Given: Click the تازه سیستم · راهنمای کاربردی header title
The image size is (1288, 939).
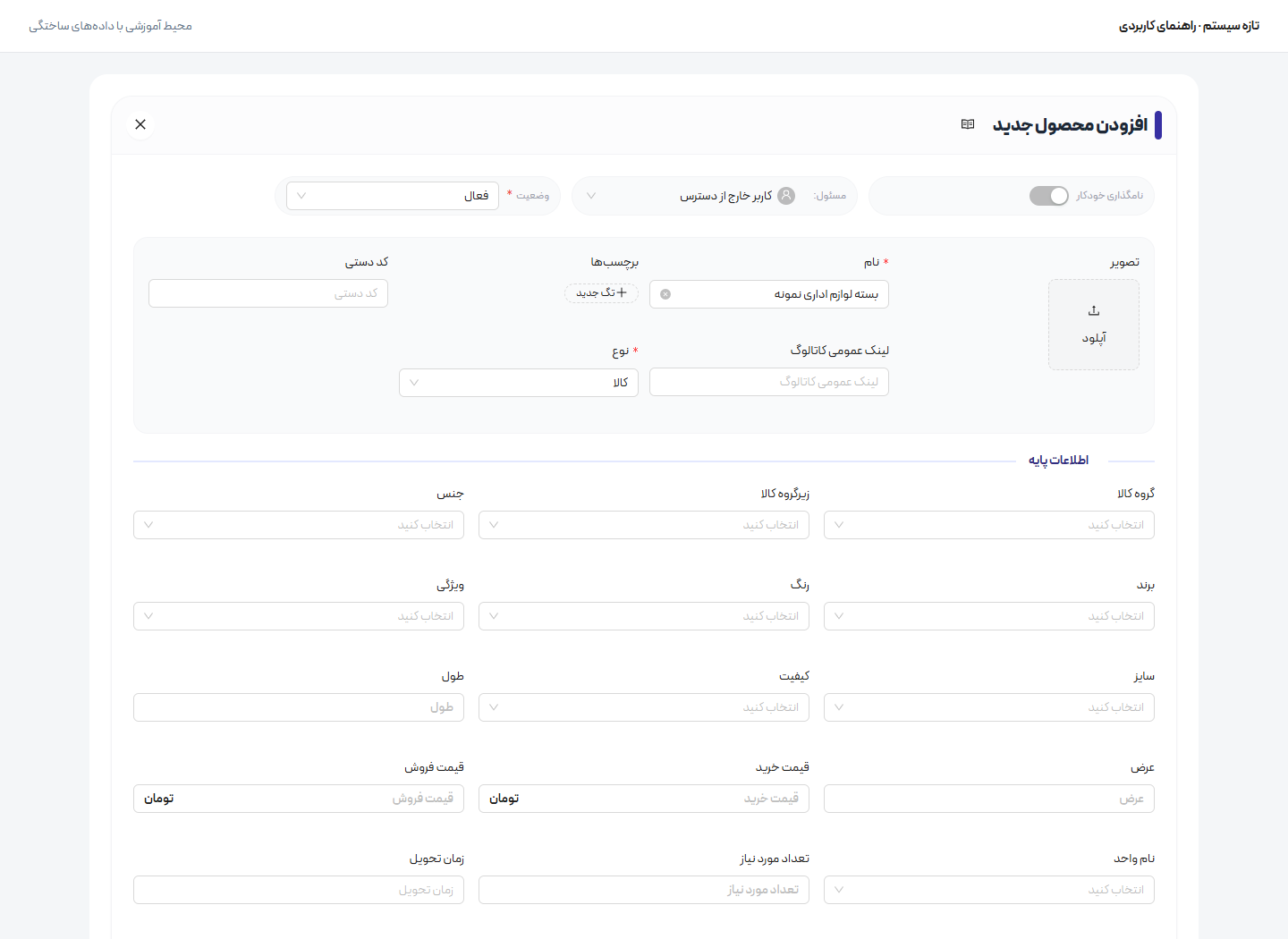Looking at the screenshot, I should 1189,26.
